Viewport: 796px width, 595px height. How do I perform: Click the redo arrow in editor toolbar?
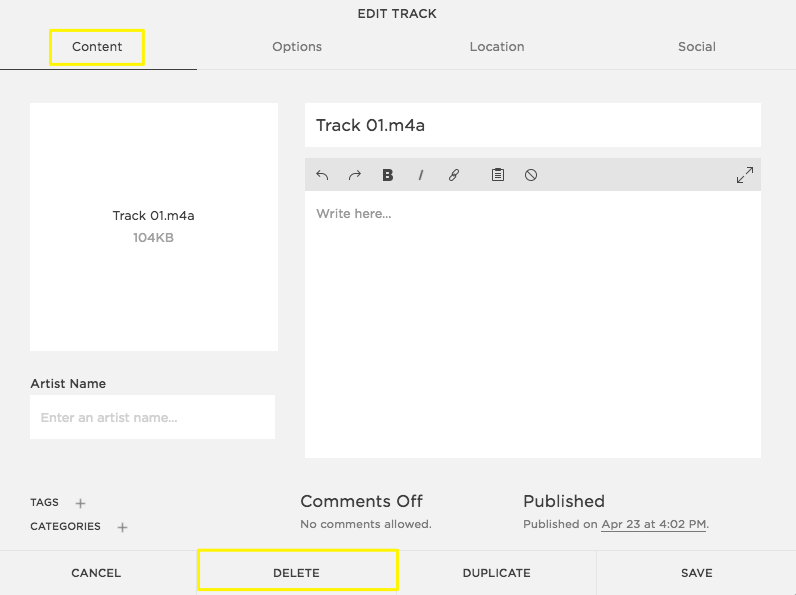coord(354,175)
